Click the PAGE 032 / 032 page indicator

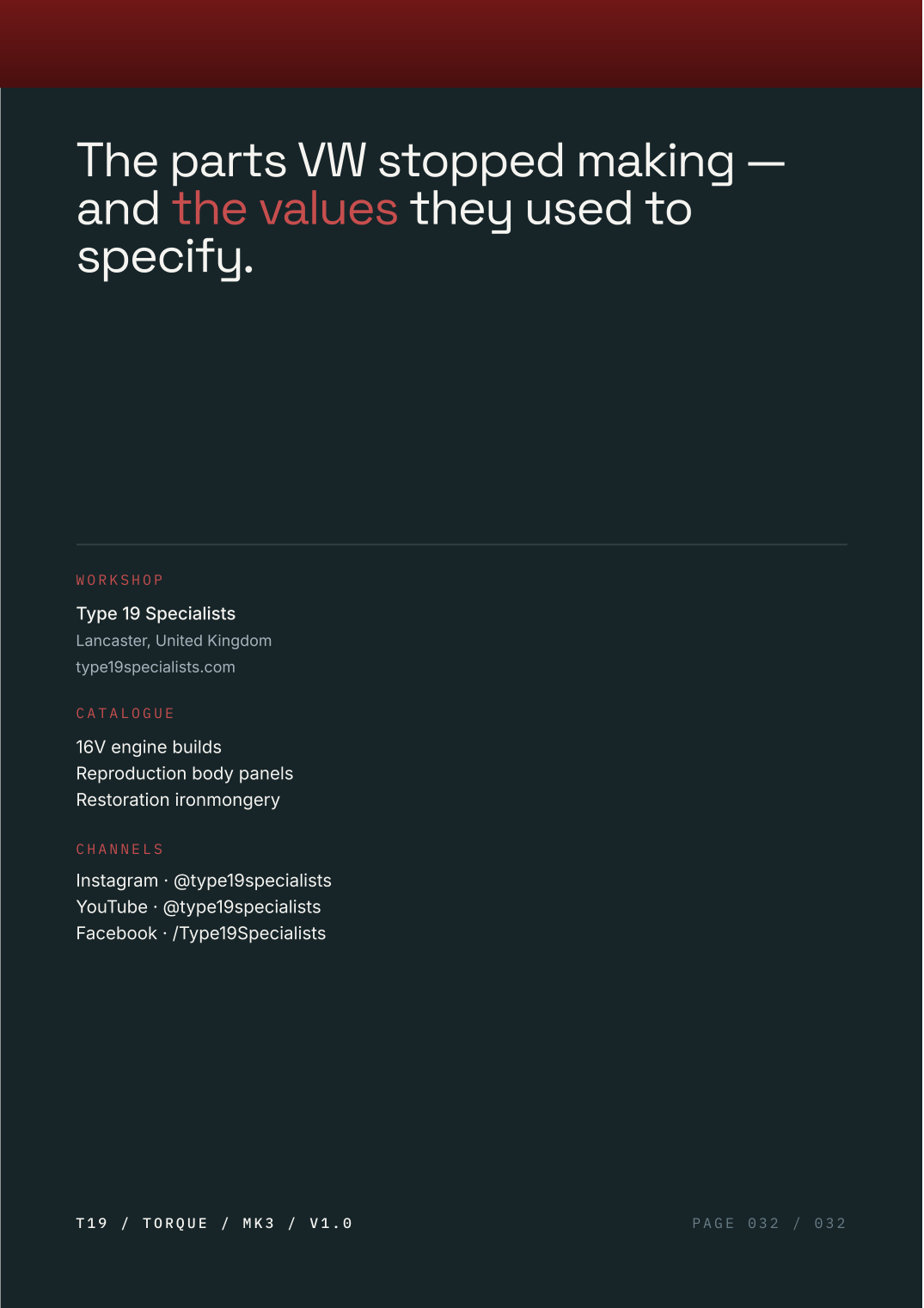pyautogui.click(x=769, y=1224)
